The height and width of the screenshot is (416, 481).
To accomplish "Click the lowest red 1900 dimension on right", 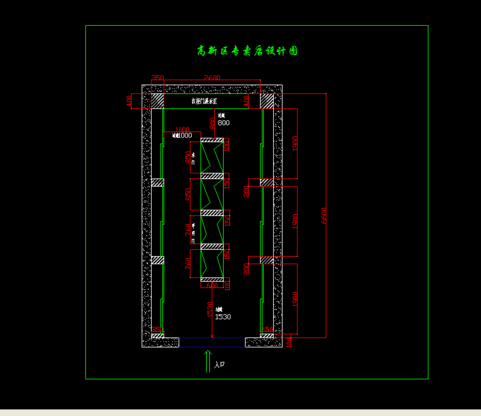I will 295,299.
